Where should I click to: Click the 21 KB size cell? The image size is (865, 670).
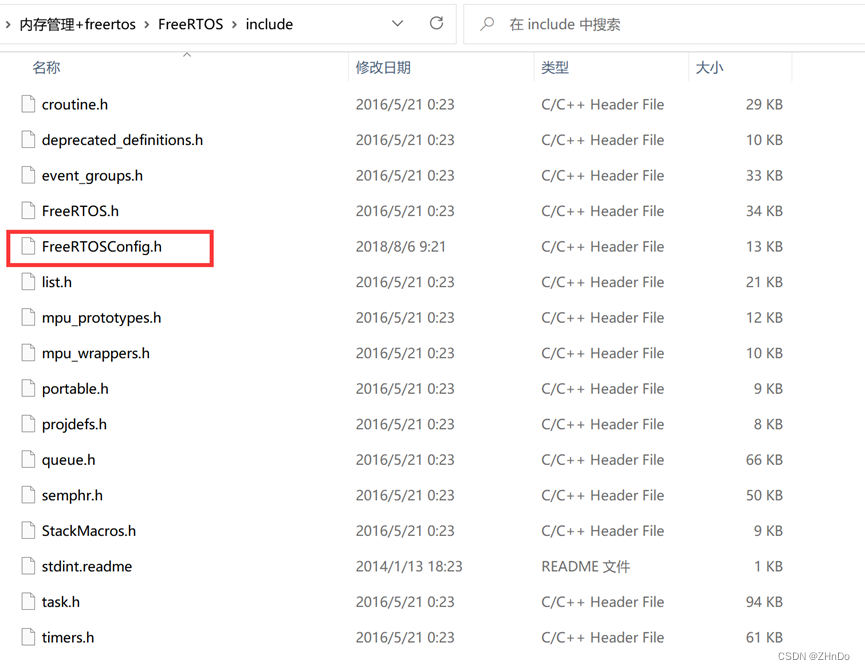764,282
